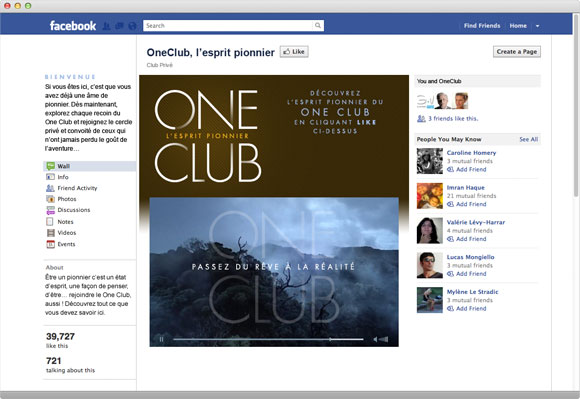The width and height of the screenshot is (580, 399).
Task: Click the Create a Page button
Action: click(x=517, y=52)
